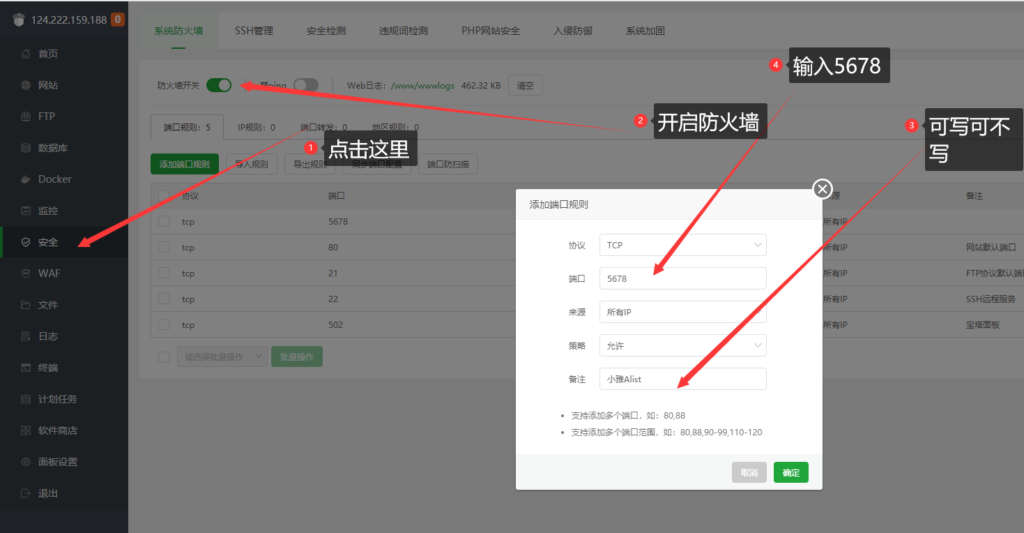Close the 添加端口规则 dialog with X icon
This screenshot has height=533, width=1024.
coord(822,189)
